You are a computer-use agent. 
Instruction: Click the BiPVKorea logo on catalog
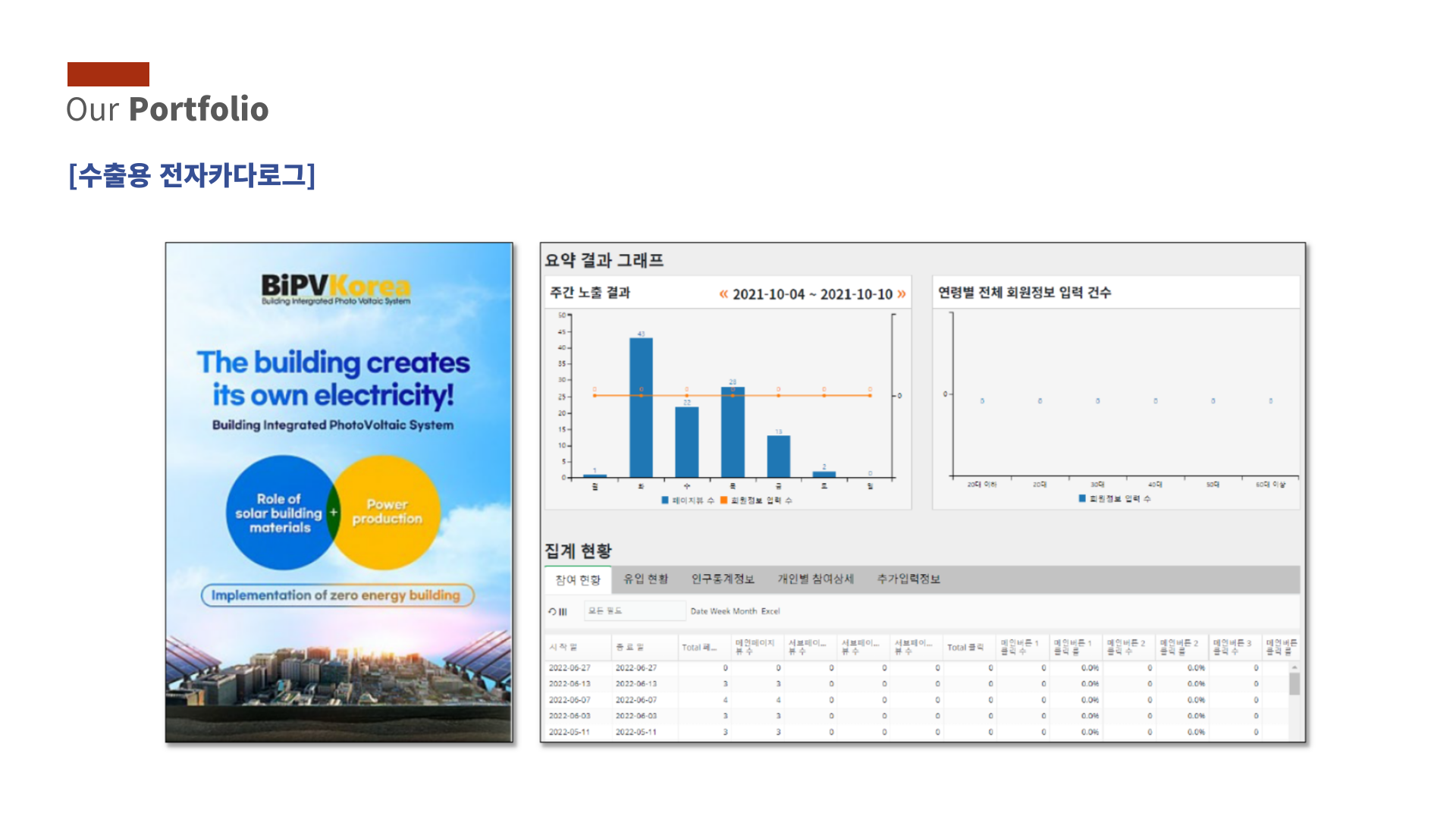click(336, 289)
